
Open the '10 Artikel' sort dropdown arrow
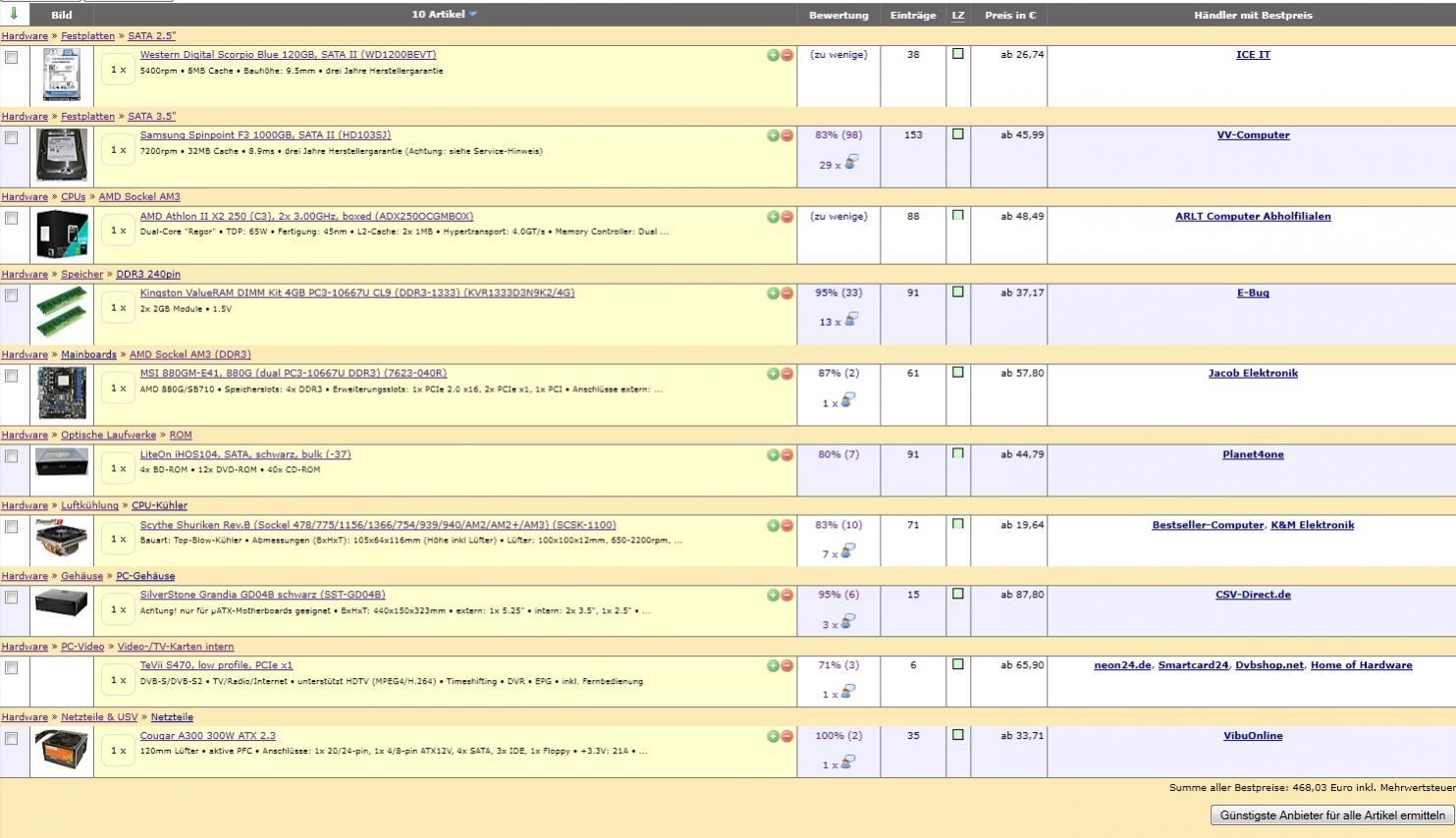click(x=473, y=14)
